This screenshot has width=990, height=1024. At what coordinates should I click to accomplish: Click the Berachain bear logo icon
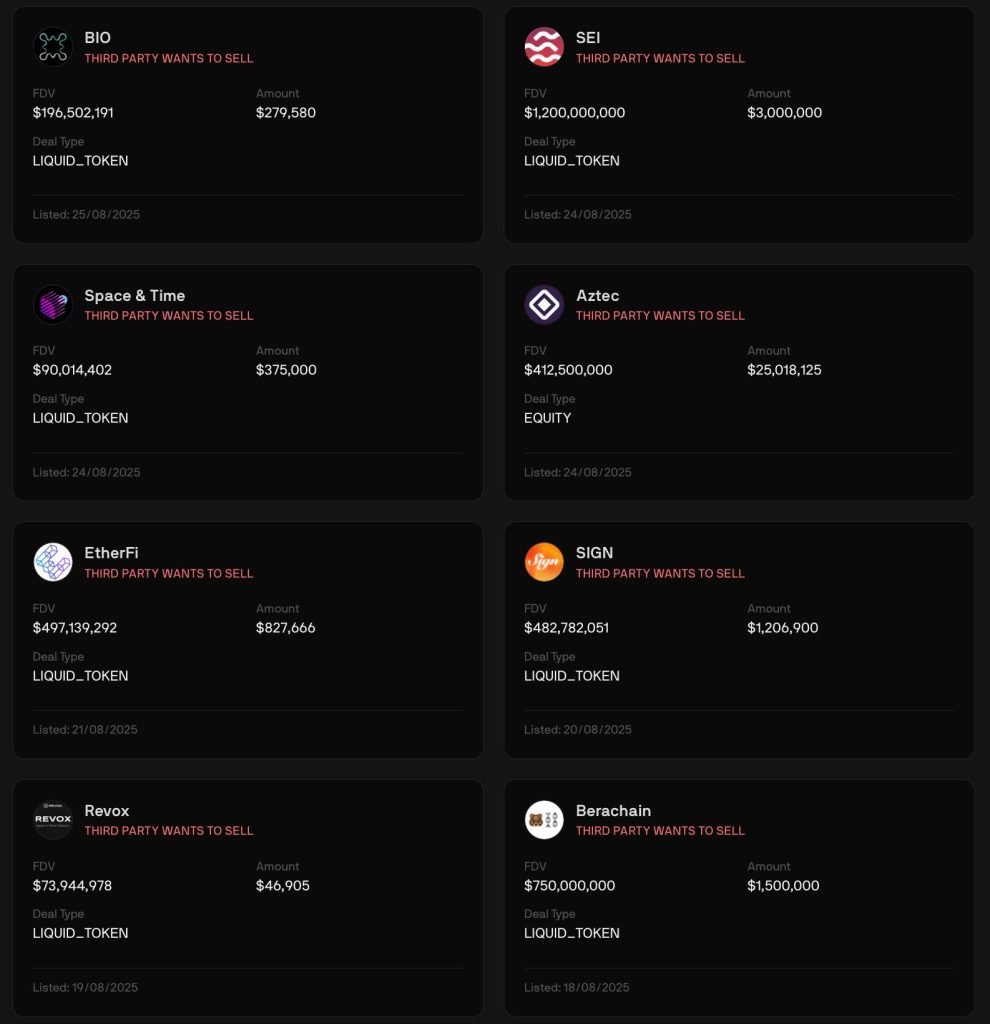pos(544,820)
